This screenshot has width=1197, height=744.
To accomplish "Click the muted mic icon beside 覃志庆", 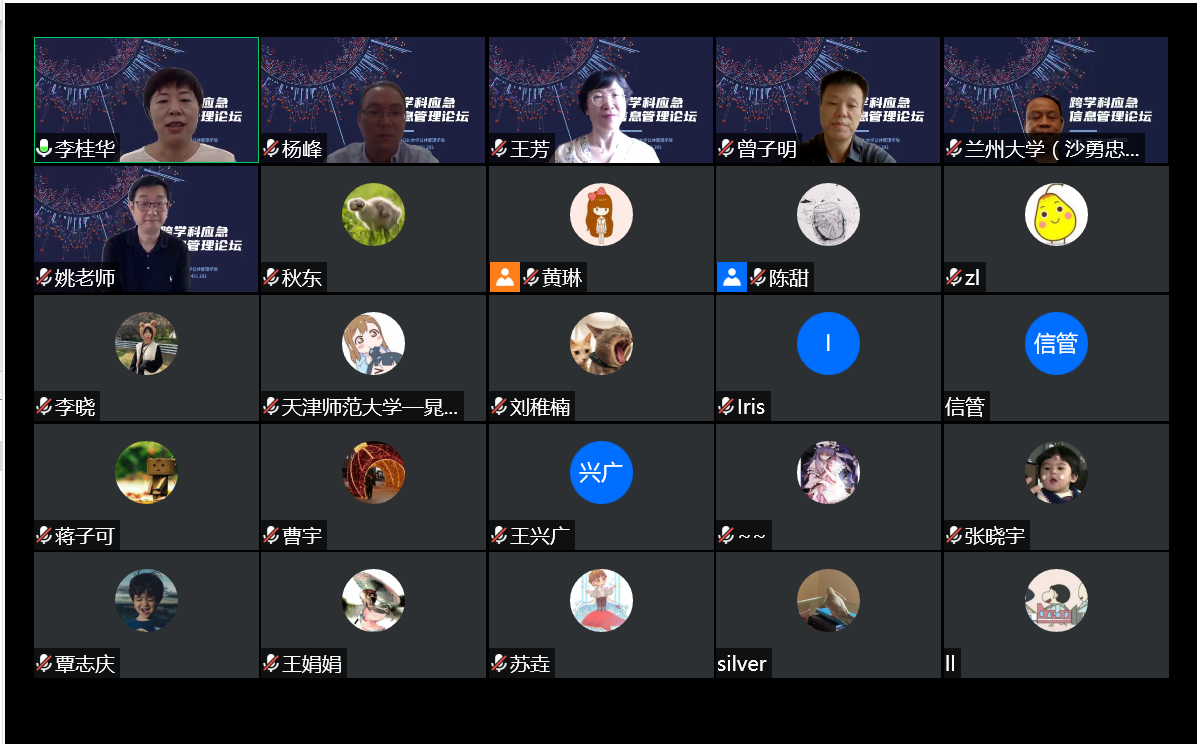I will [x=44, y=663].
